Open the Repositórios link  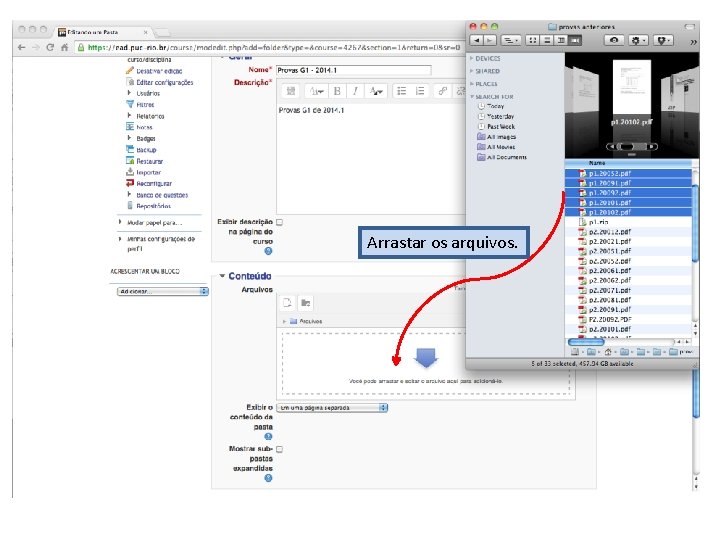(x=153, y=206)
